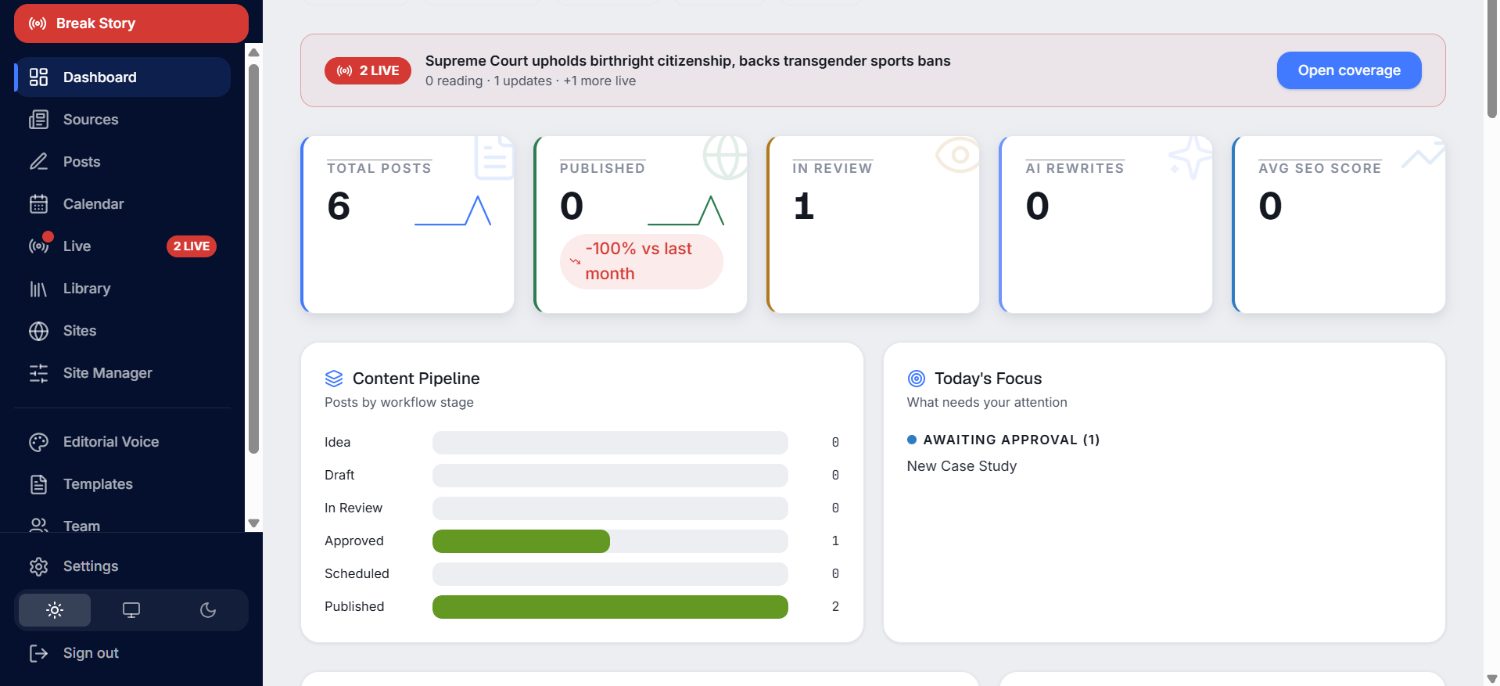Open Library in the sidebar

click(x=122, y=289)
